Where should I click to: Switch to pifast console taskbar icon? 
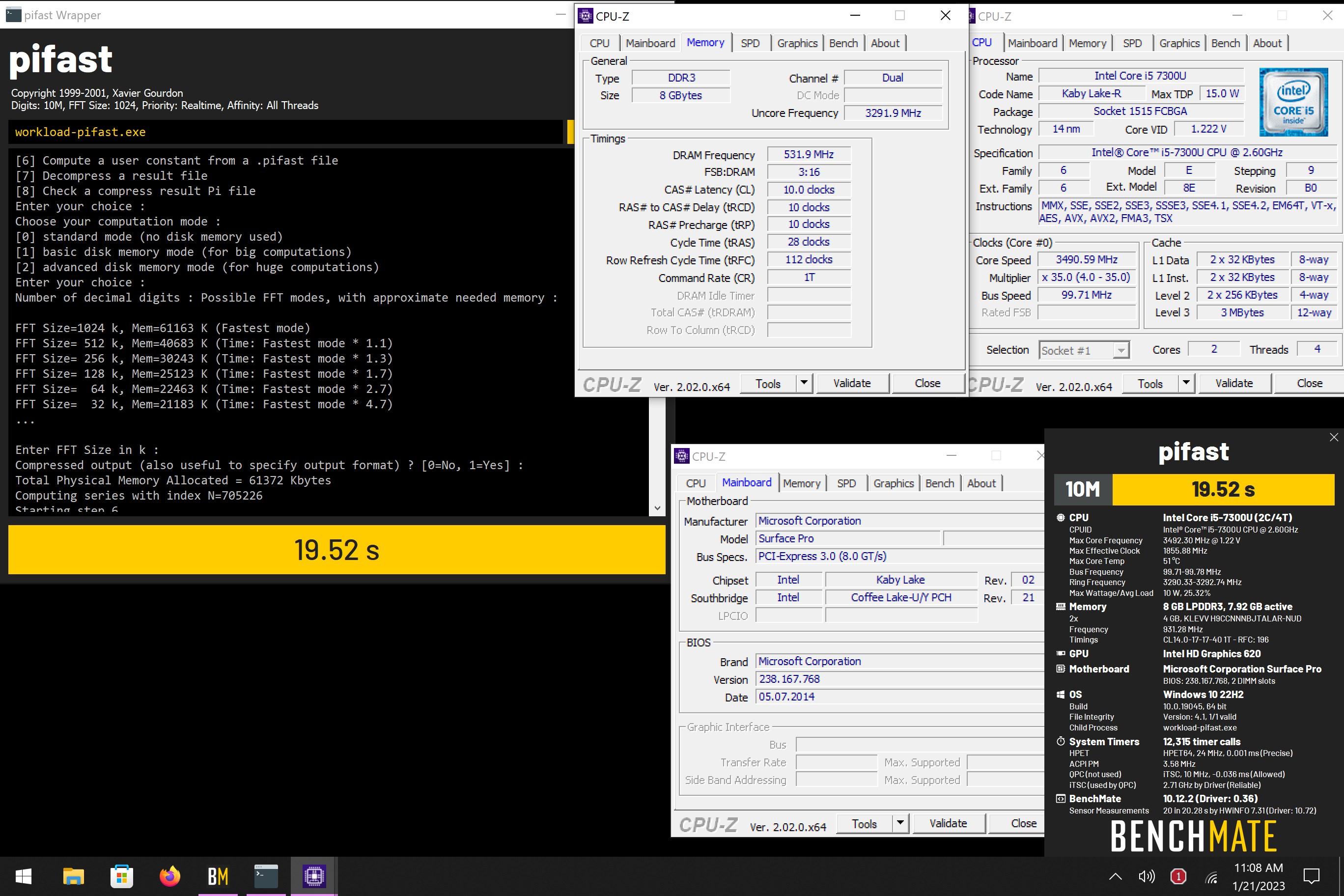(x=266, y=875)
